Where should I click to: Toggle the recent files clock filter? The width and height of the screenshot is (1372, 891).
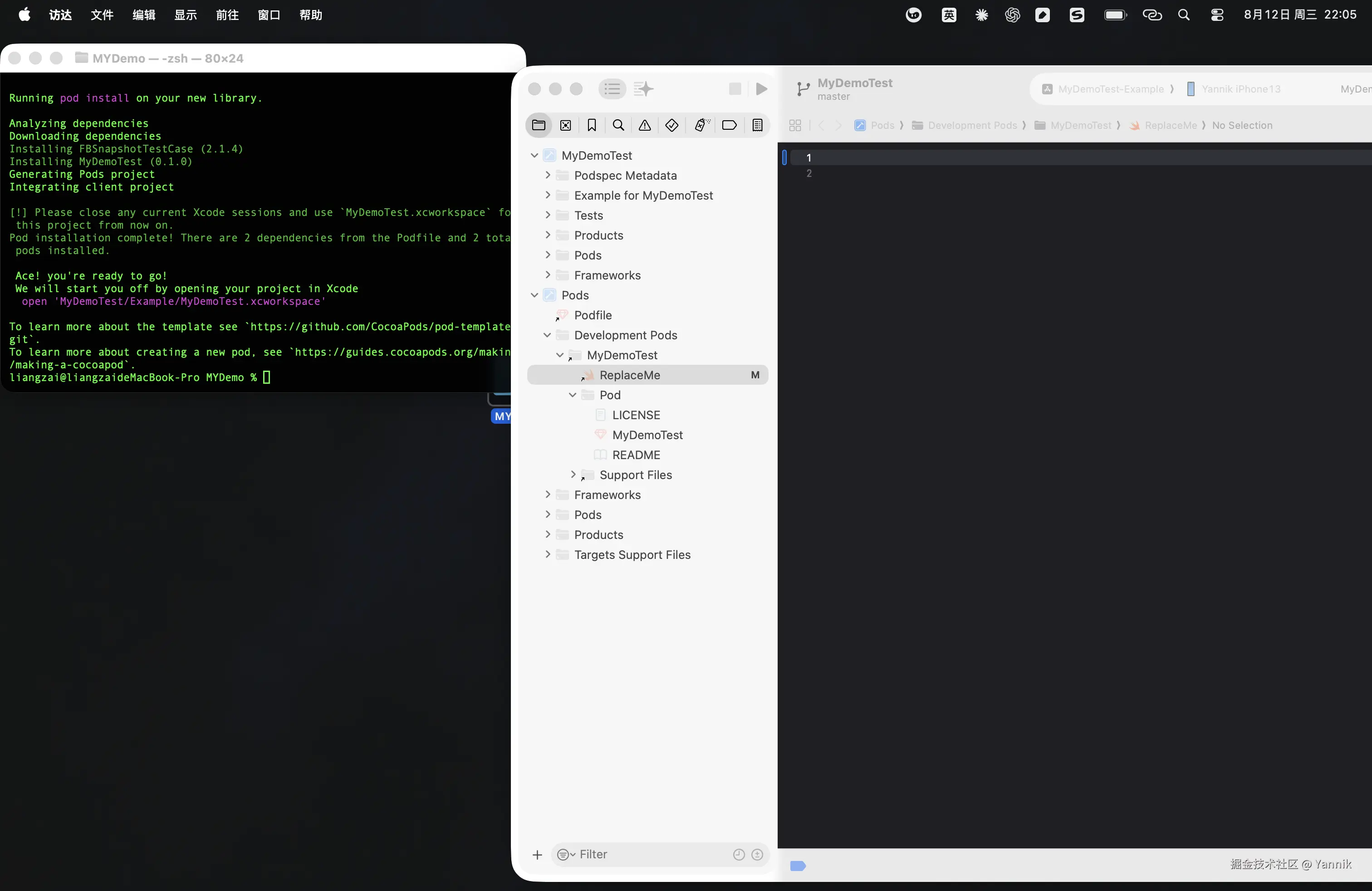[739, 855]
